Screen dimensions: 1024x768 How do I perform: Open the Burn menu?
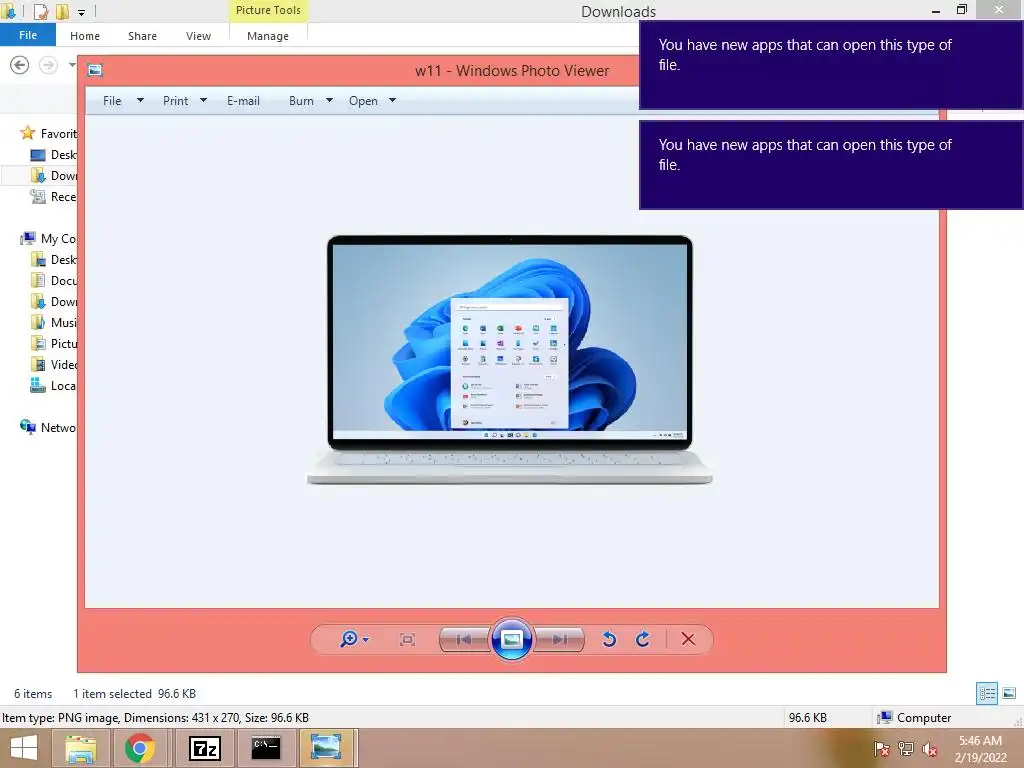point(301,101)
